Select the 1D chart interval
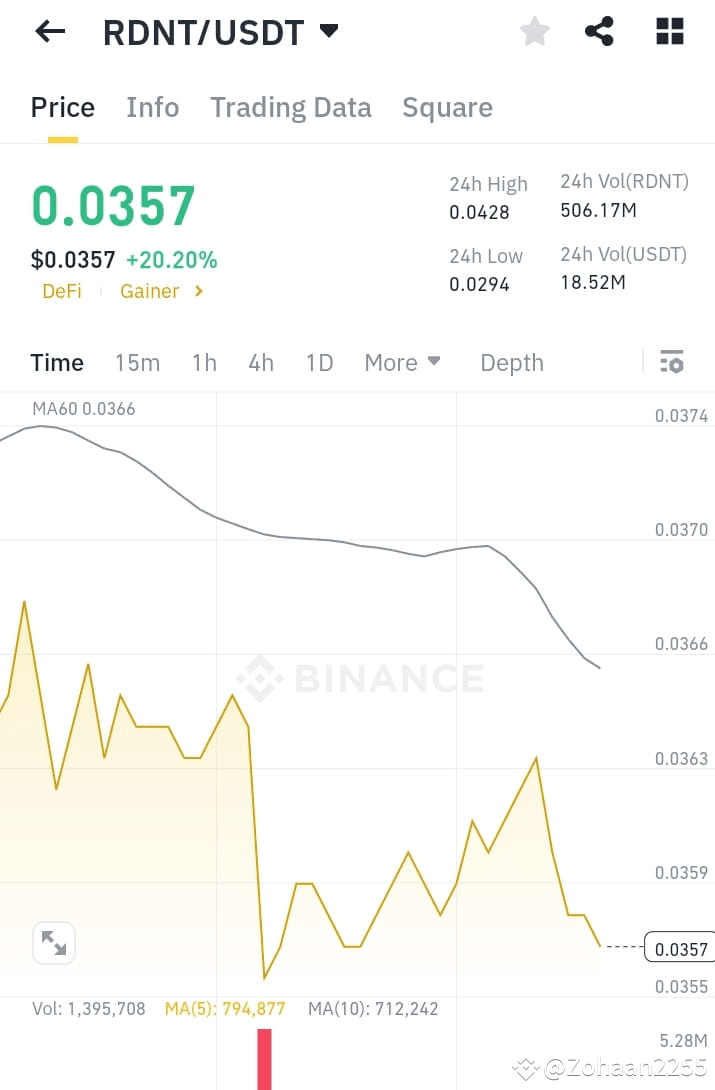The width and height of the screenshot is (715, 1090). tap(319, 362)
